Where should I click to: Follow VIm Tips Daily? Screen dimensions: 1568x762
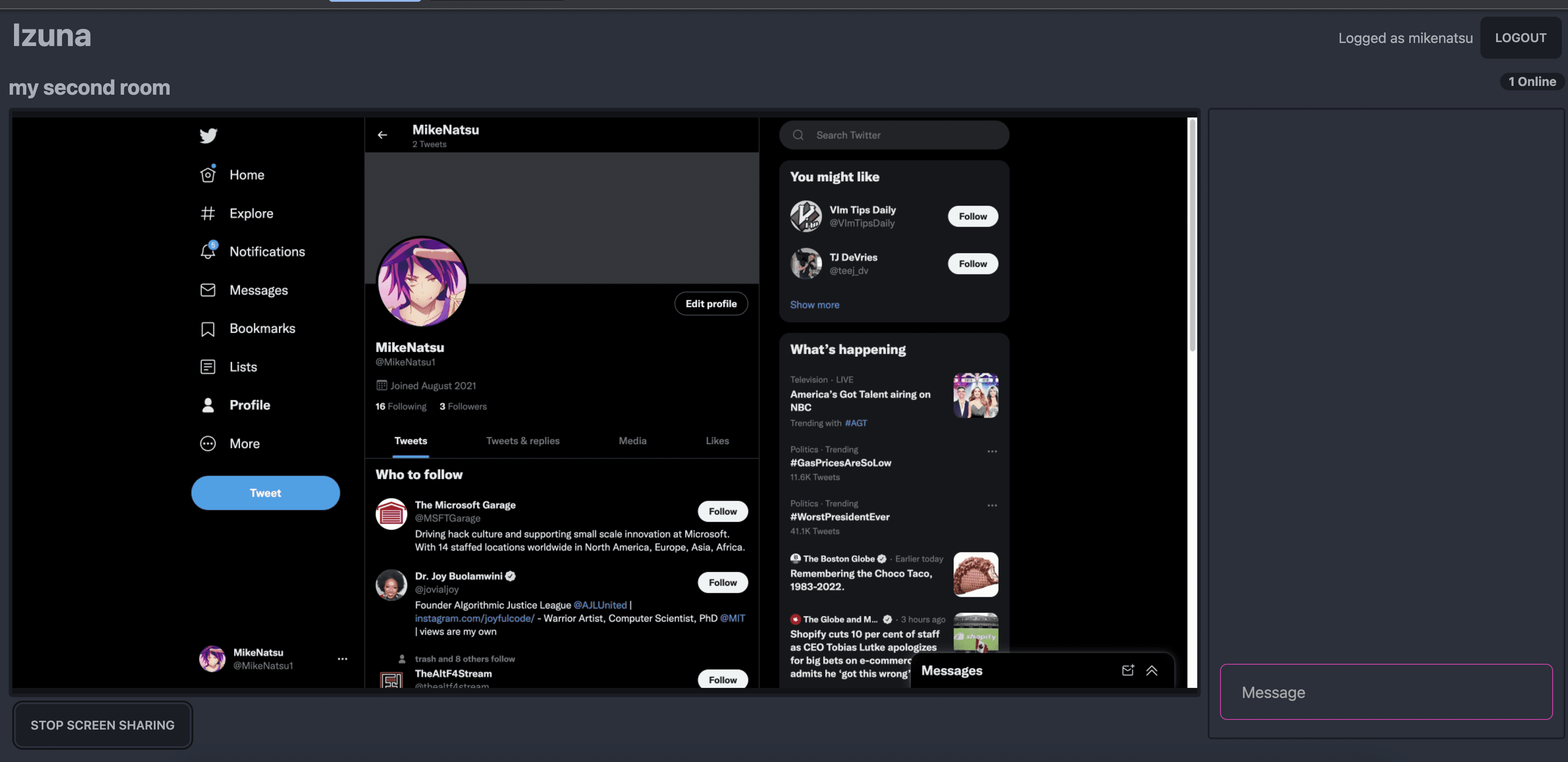tap(972, 216)
